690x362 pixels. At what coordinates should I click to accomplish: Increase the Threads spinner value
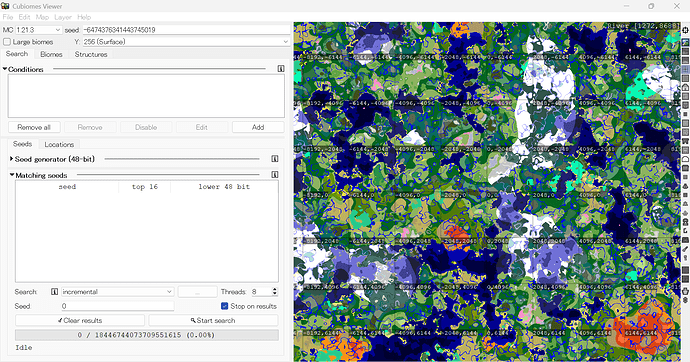click(275, 289)
